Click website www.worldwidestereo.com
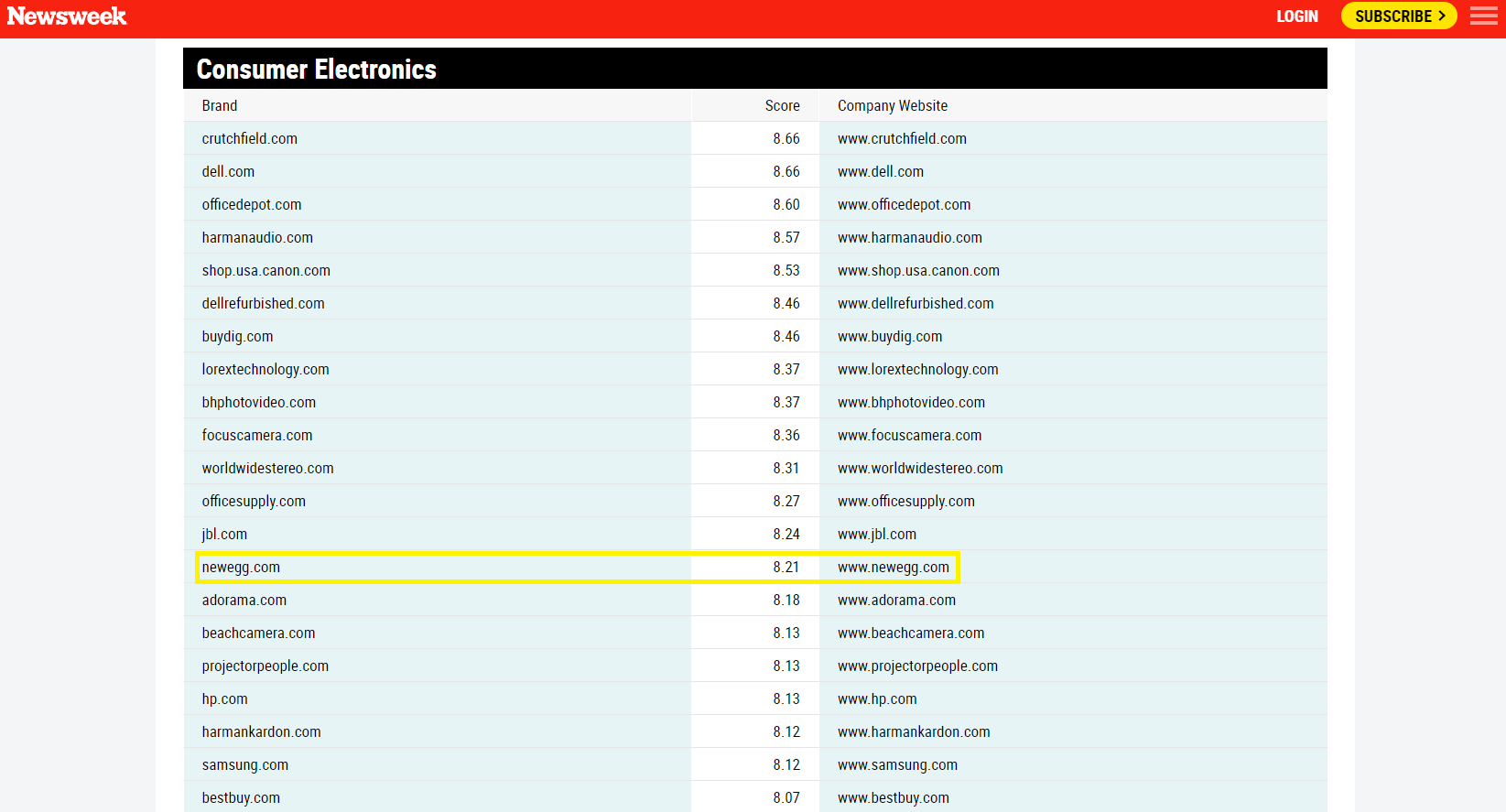The image size is (1506, 812). 920,469
